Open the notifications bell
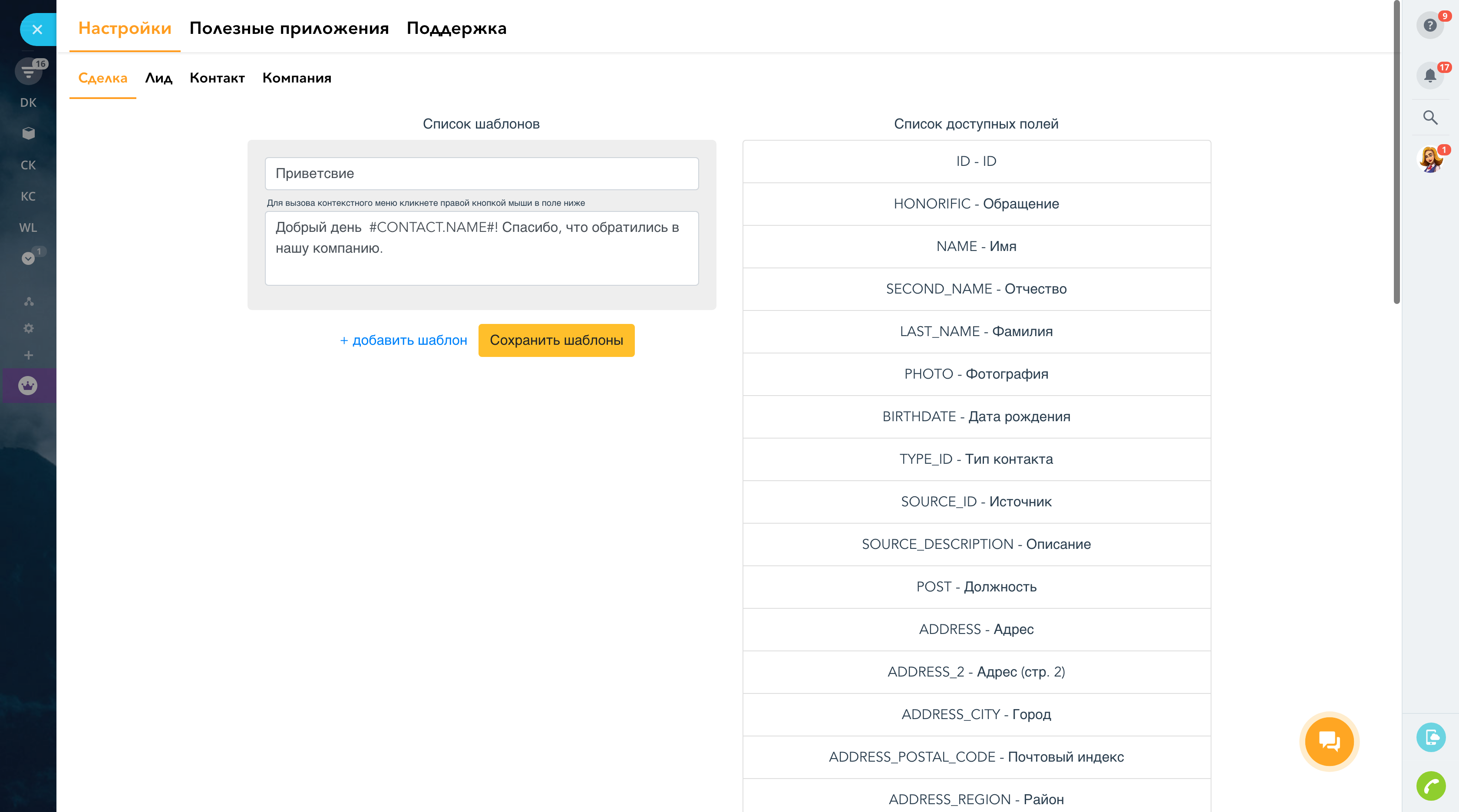Viewport: 1459px width, 812px height. [x=1429, y=75]
